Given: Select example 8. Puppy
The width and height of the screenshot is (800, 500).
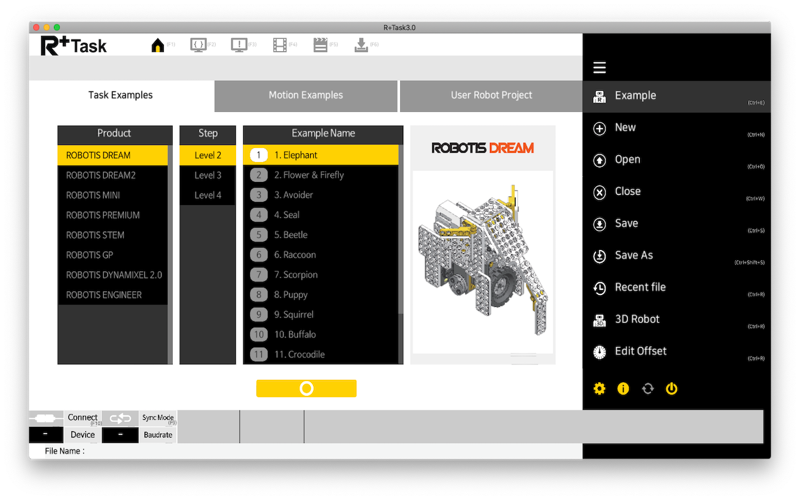Looking at the screenshot, I should point(321,294).
